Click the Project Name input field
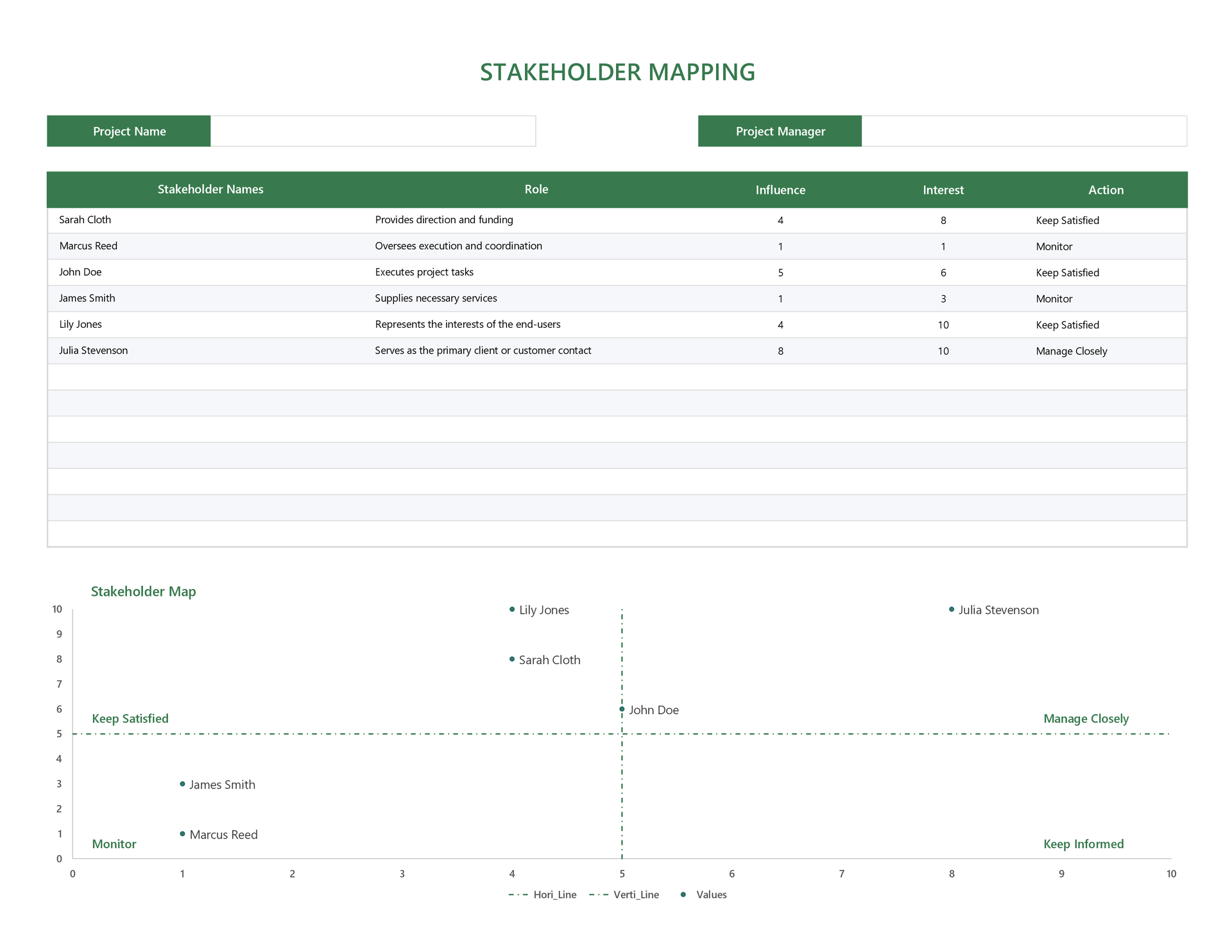 [373, 132]
